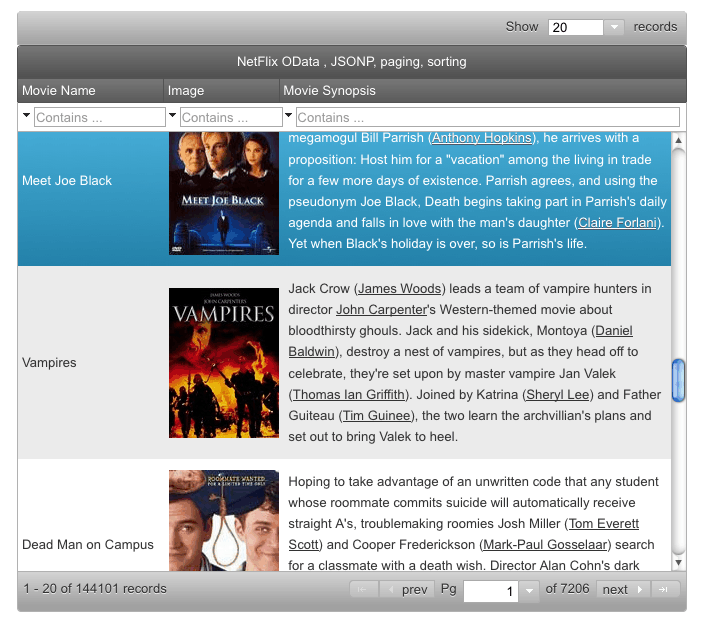Click the blue vertical scrollbar thumb
This screenshot has height=620, width=716.
[679, 380]
